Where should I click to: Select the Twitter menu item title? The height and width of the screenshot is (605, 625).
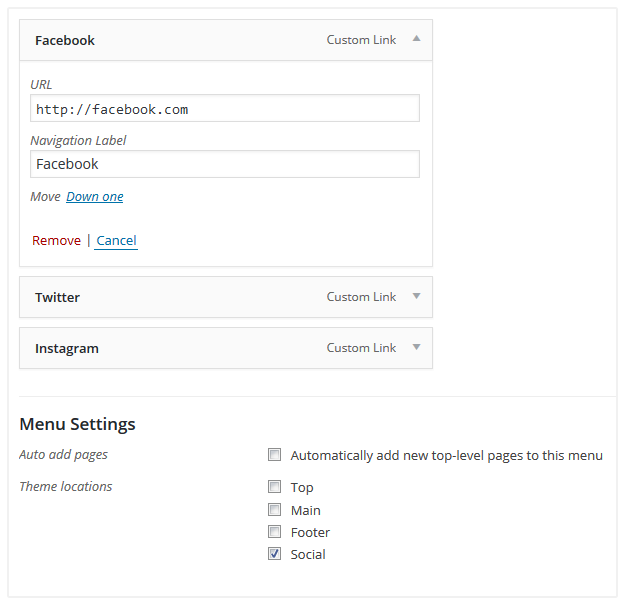point(57,298)
